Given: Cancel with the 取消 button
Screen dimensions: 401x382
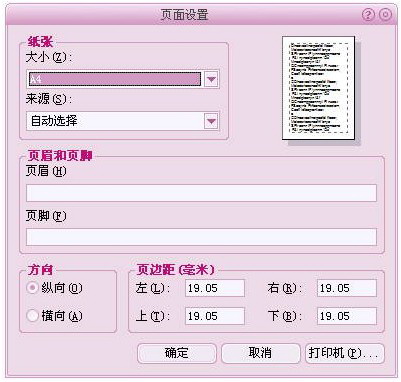Looking at the screenshot, I should (261, 353).
